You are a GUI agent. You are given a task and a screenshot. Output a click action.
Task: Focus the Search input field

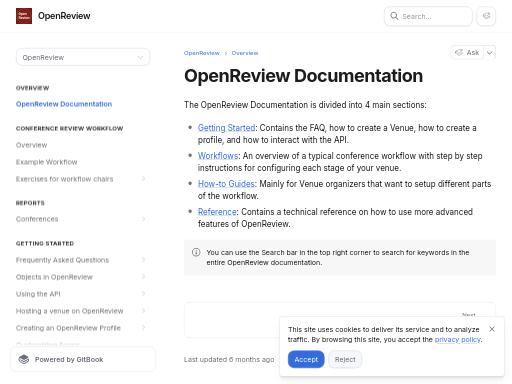[428, 16]
